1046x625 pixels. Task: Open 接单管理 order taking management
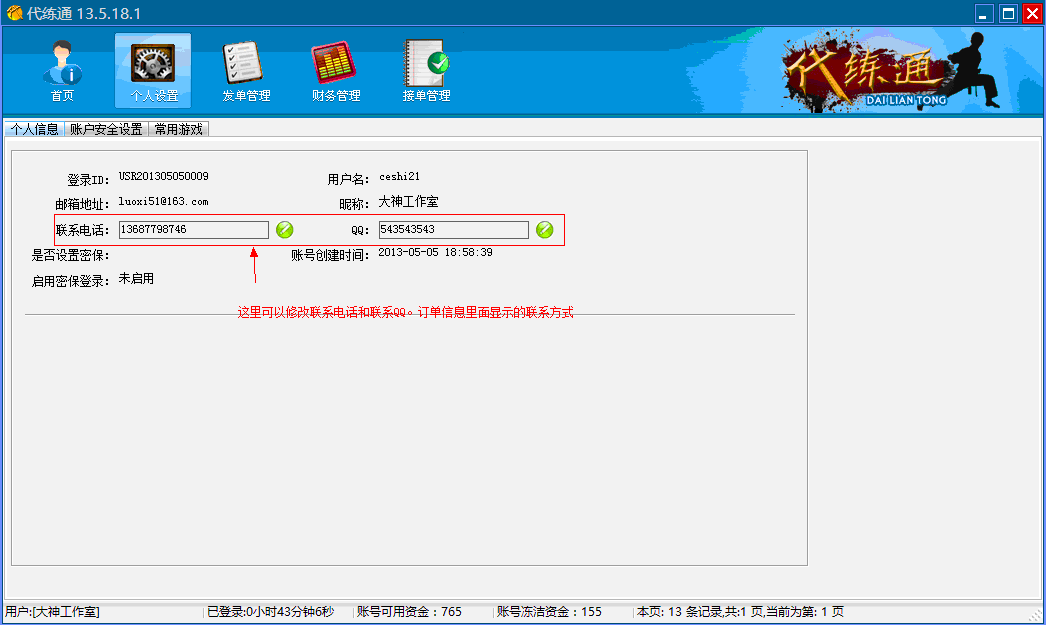click(x=425, y=70)
